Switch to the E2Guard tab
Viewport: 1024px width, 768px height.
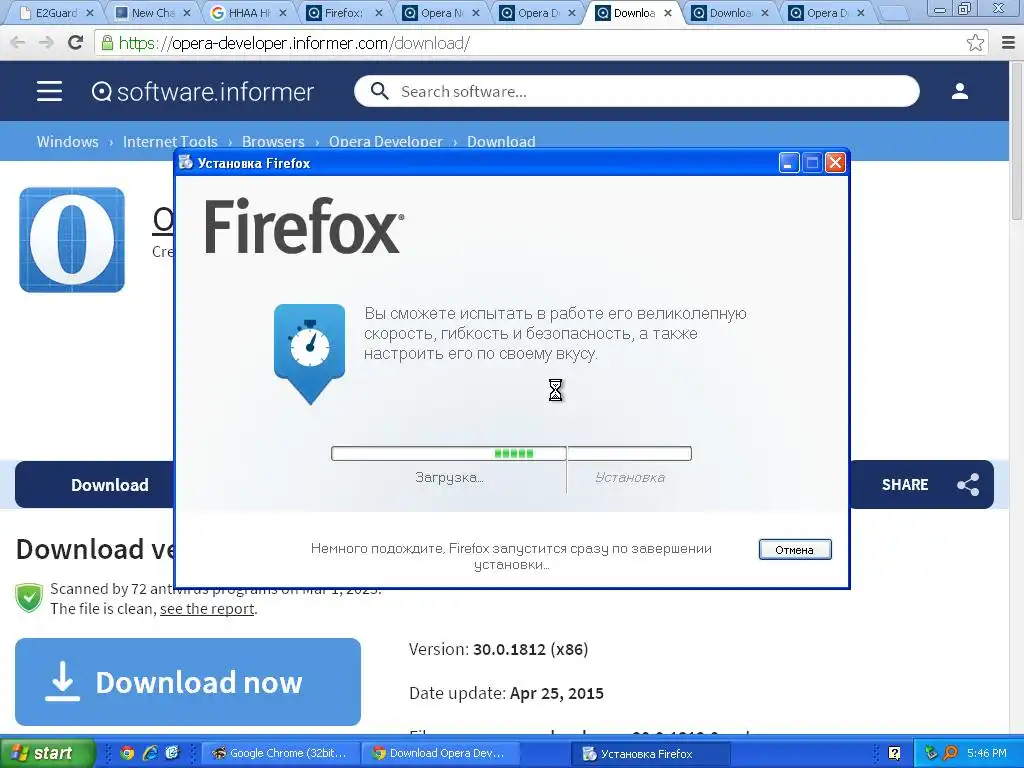57,12
